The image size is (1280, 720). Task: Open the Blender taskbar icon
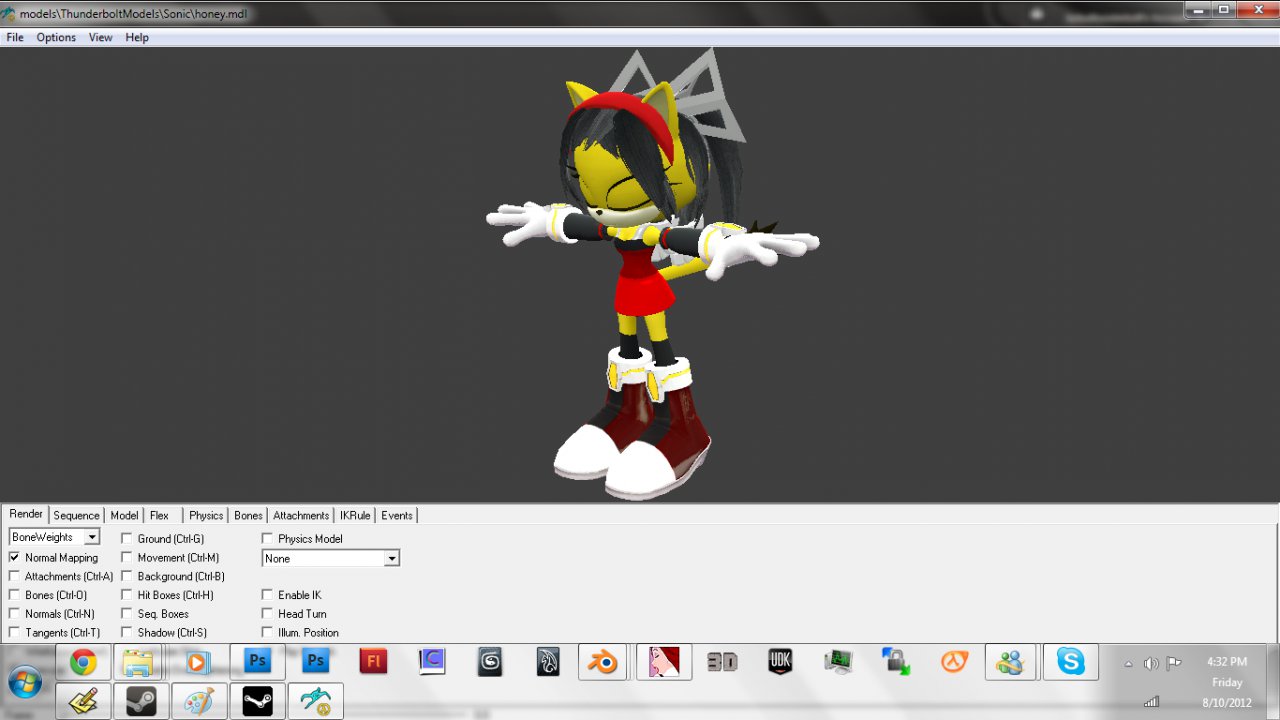tap(603, 662)
